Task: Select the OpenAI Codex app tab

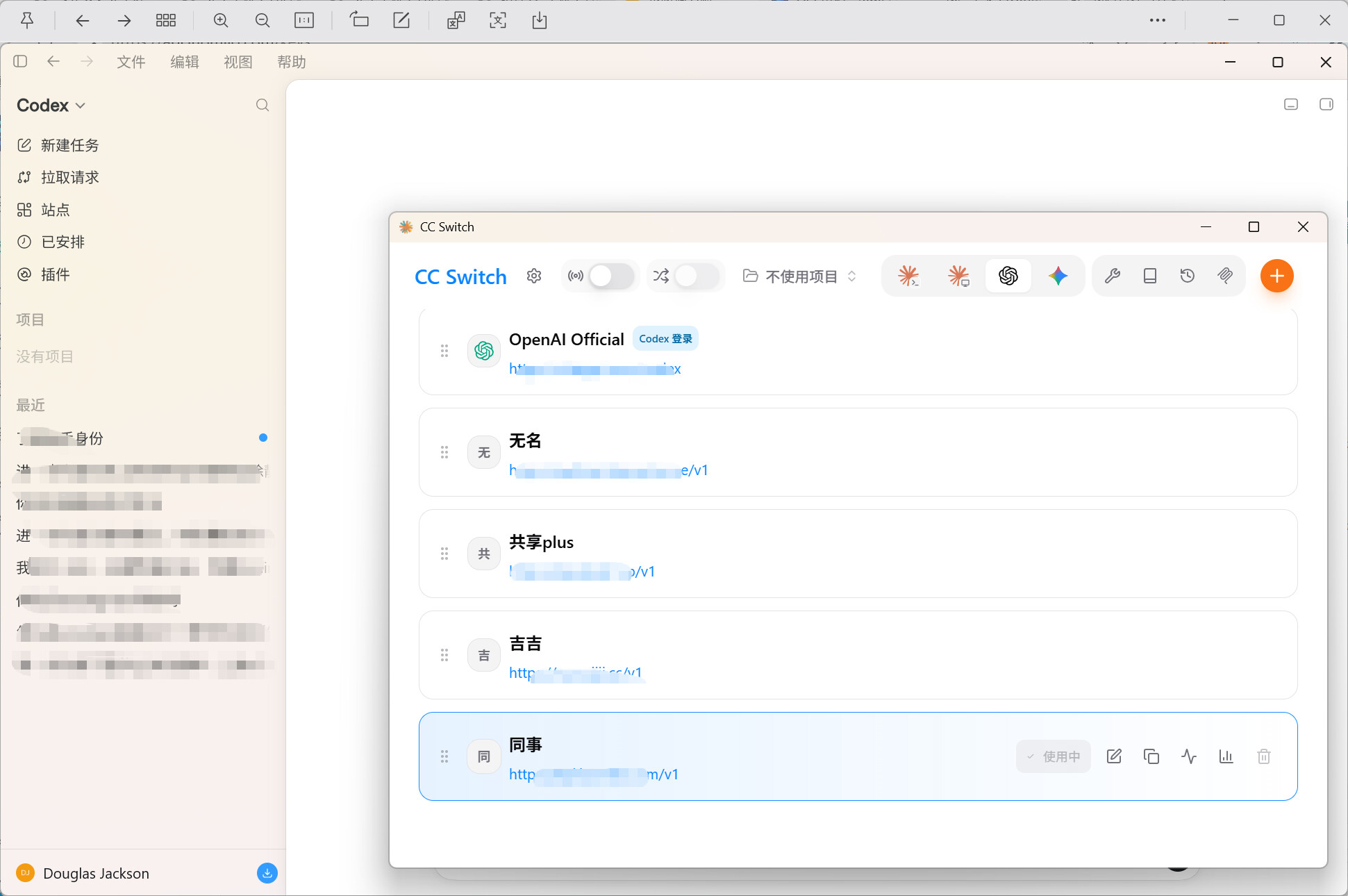Action: pos(1008,276)
